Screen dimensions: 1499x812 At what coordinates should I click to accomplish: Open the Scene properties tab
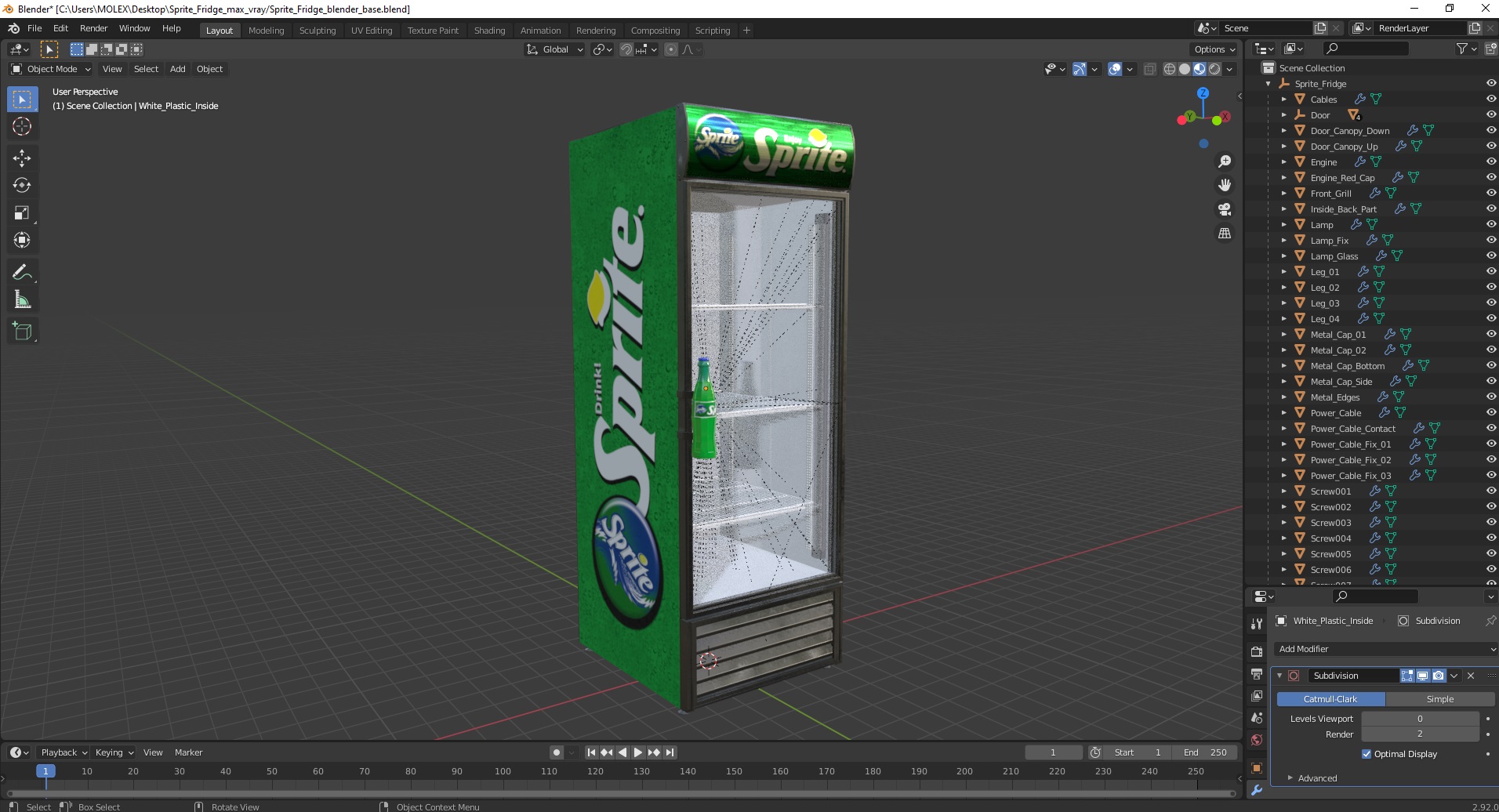(x=1257, y=718)
